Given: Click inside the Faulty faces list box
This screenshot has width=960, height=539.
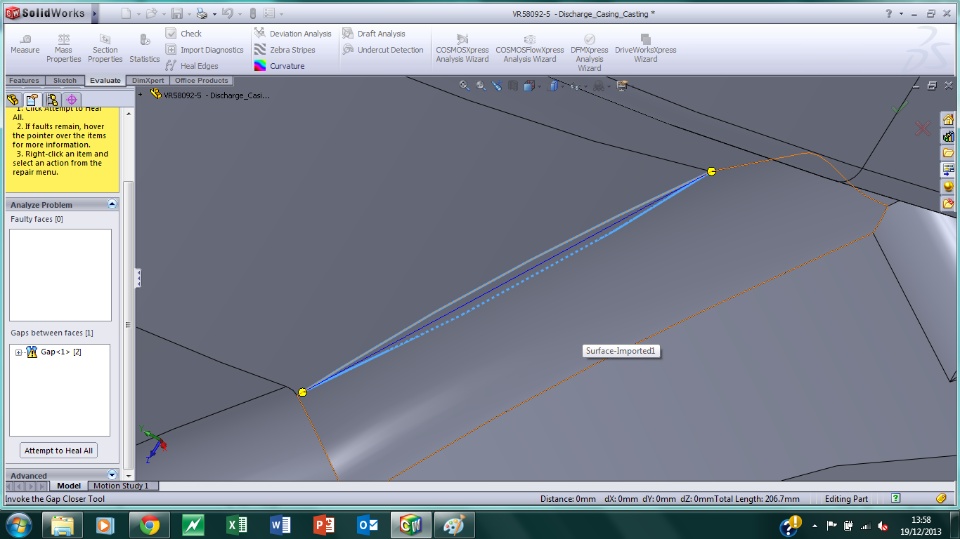Looking at the screenshot, I should pos(60,275).
